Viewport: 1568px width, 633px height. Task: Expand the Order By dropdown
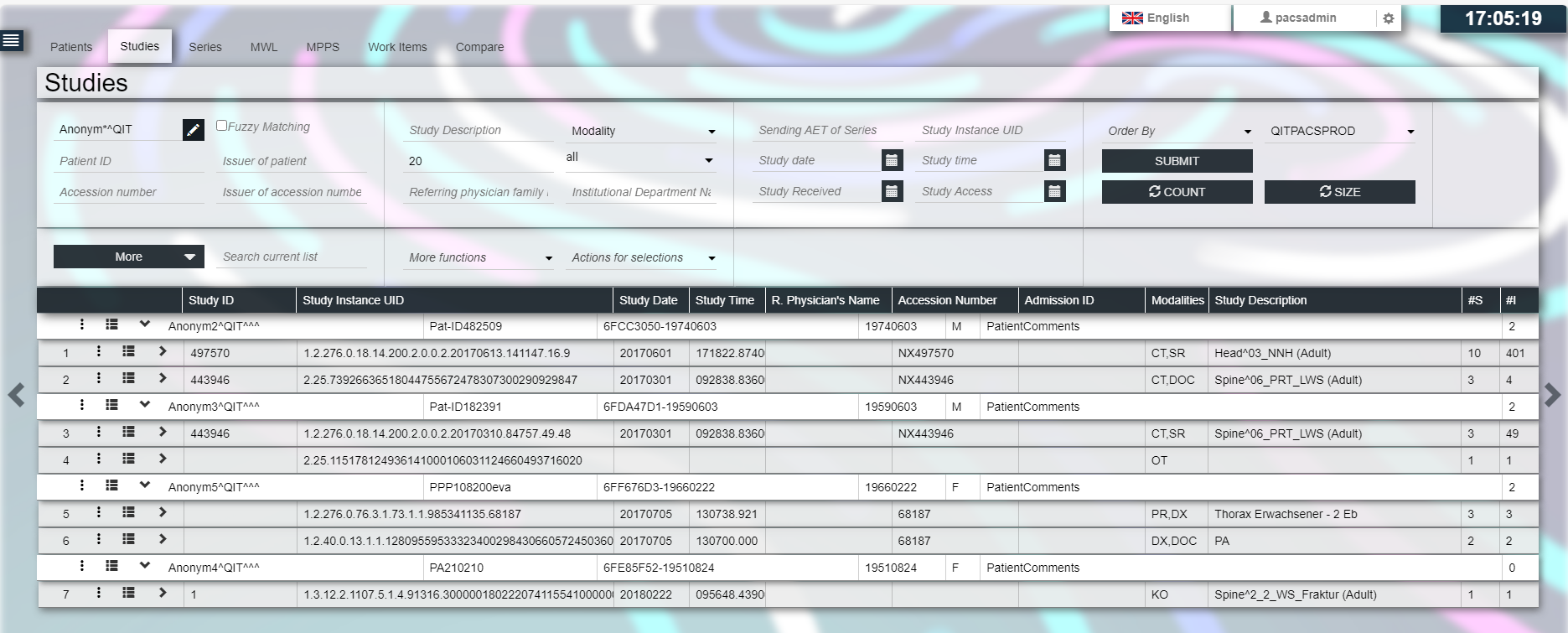(1178, 131)
